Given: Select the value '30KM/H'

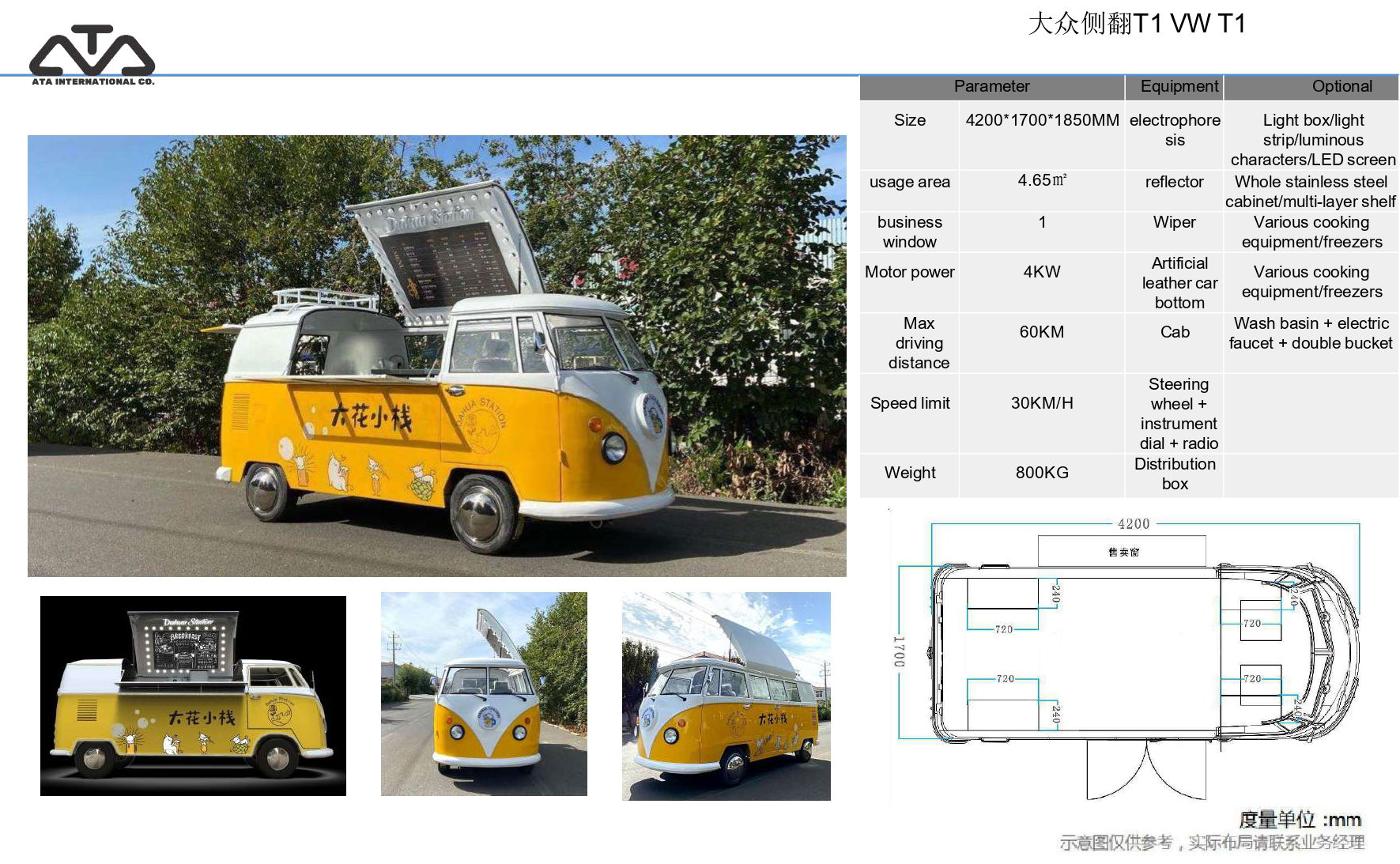Looking at the screenshot, I should tap(1042, 403).
